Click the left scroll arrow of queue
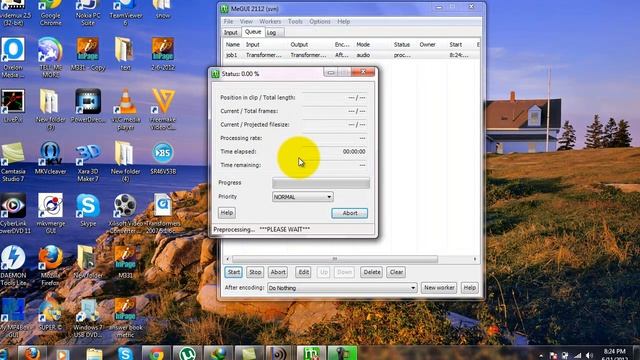Image resolution: width=640 pixels, height=360 pixels. 228,259
